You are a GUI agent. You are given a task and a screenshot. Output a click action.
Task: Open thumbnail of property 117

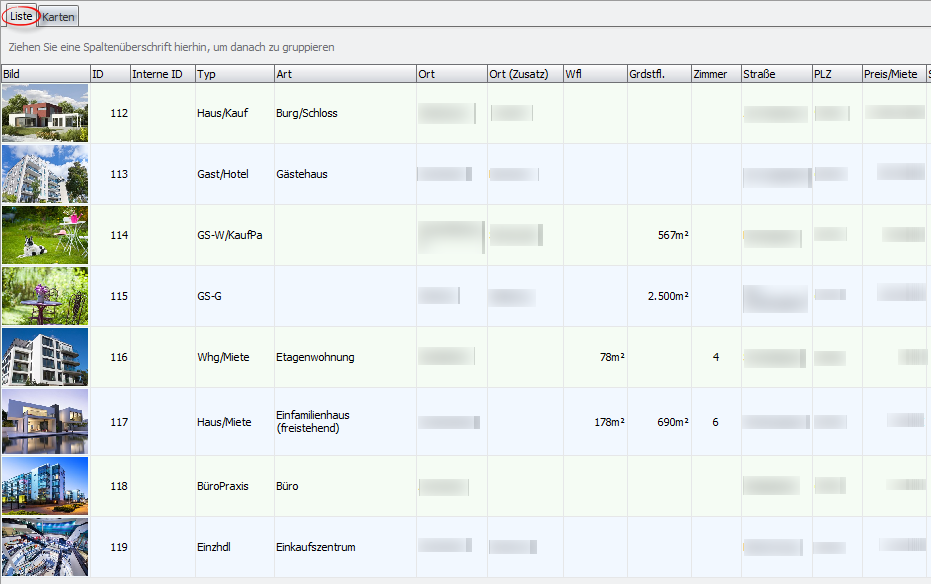(45, 422)
